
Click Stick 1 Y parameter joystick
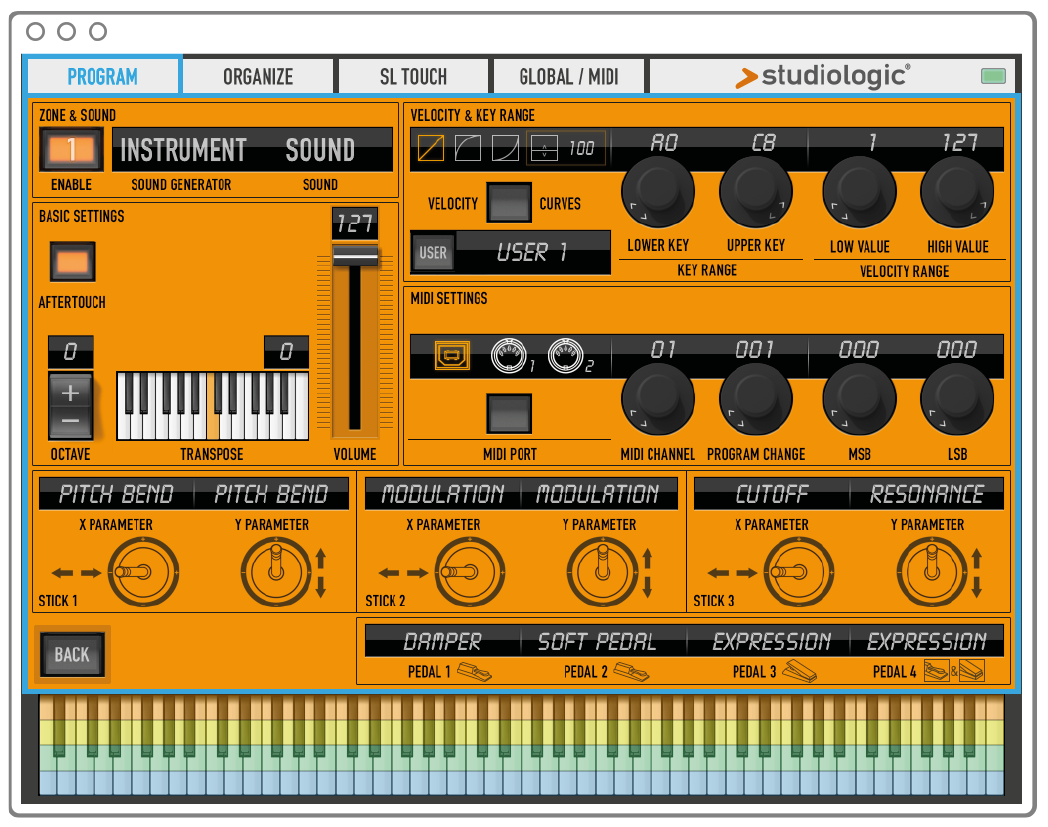pyautogui.click(x=275, y=572)
